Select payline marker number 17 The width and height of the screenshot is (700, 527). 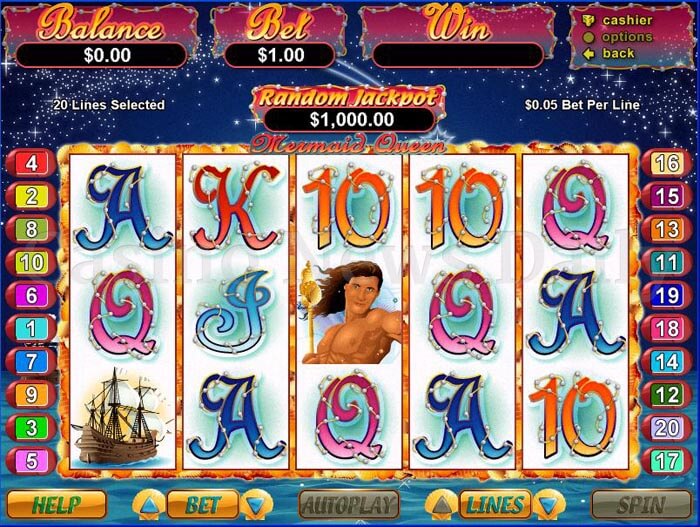pos(667,460)
